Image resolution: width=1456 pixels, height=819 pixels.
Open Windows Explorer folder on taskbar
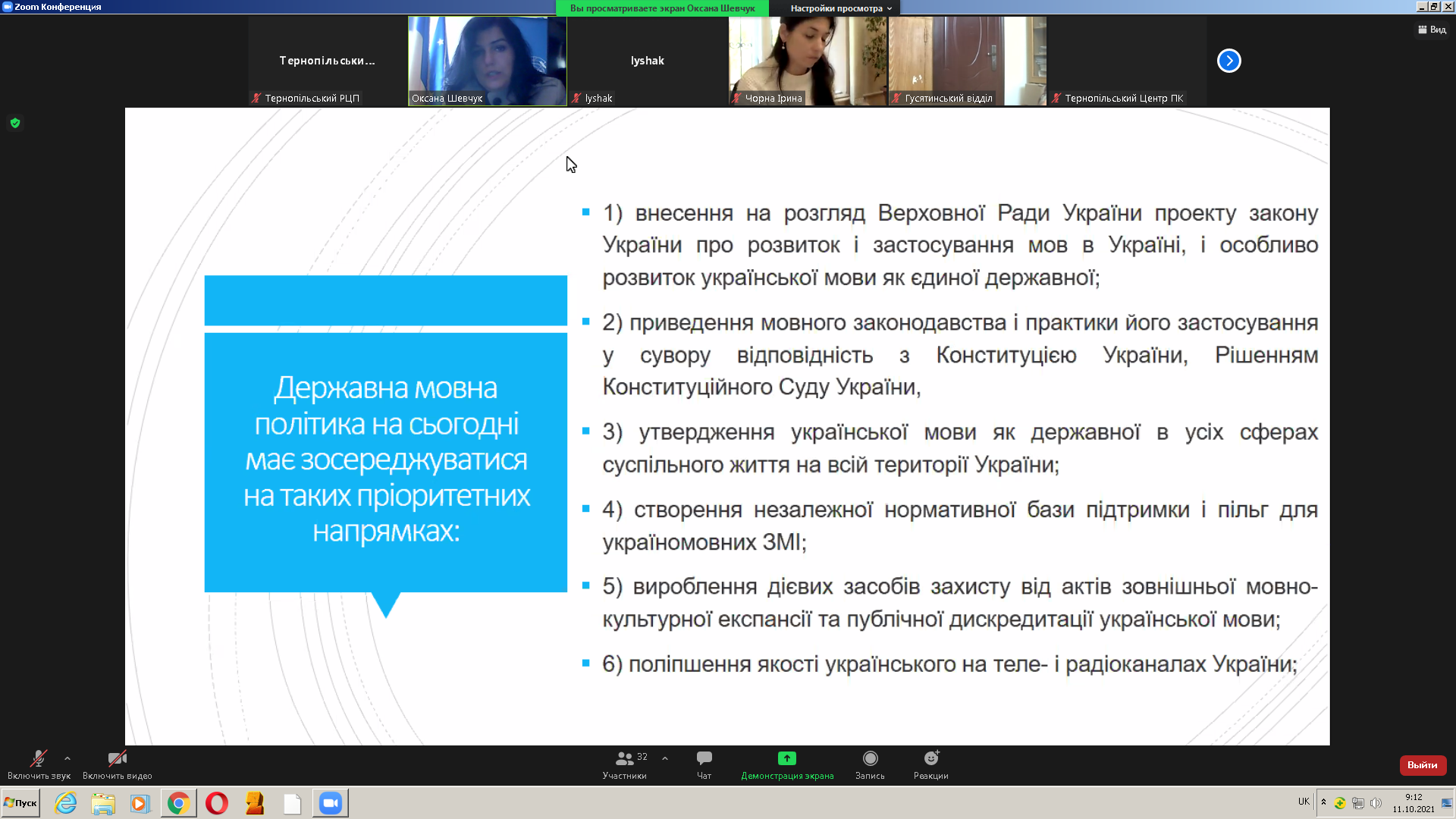pos(103,803)
